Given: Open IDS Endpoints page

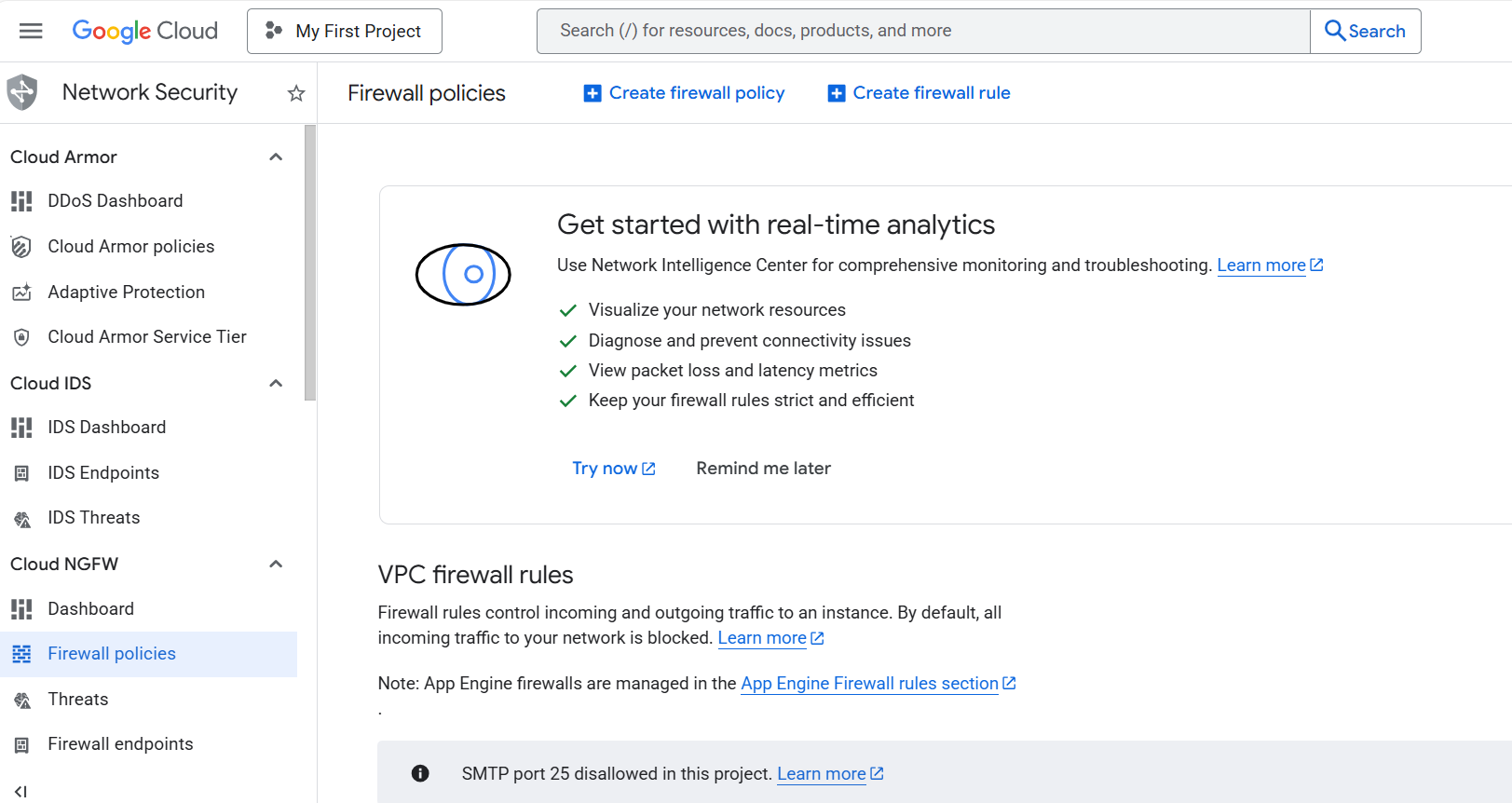Looking at the screenshot, I should click(103, 472).
